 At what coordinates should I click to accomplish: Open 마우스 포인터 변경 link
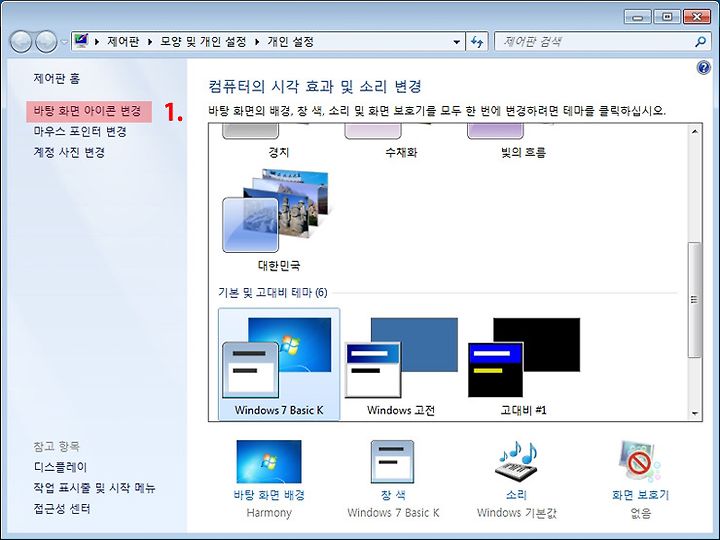pyautogui.click(x=80, y=131)
